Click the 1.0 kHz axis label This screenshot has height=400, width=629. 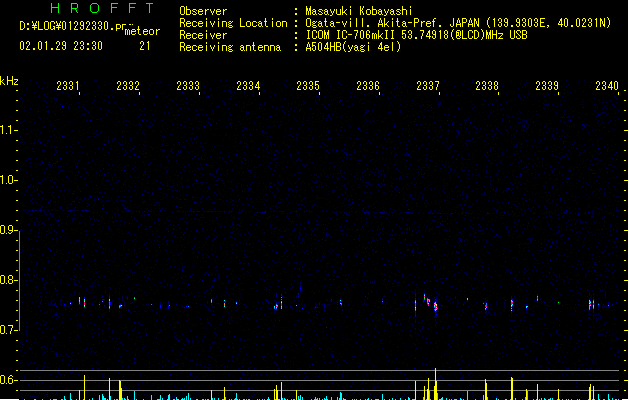[x=8, y=180]
